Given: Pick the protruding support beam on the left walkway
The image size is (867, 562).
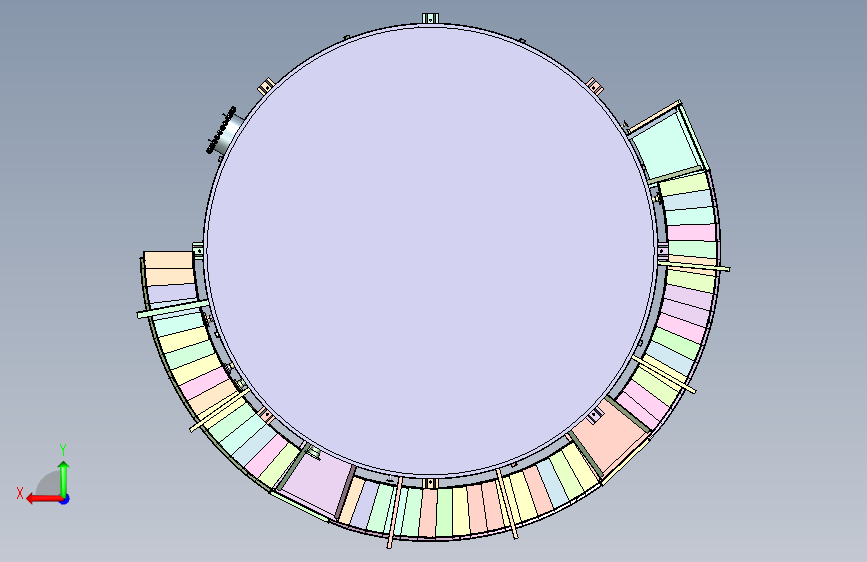Looking at the screenshot, I should tap(173, 309).
